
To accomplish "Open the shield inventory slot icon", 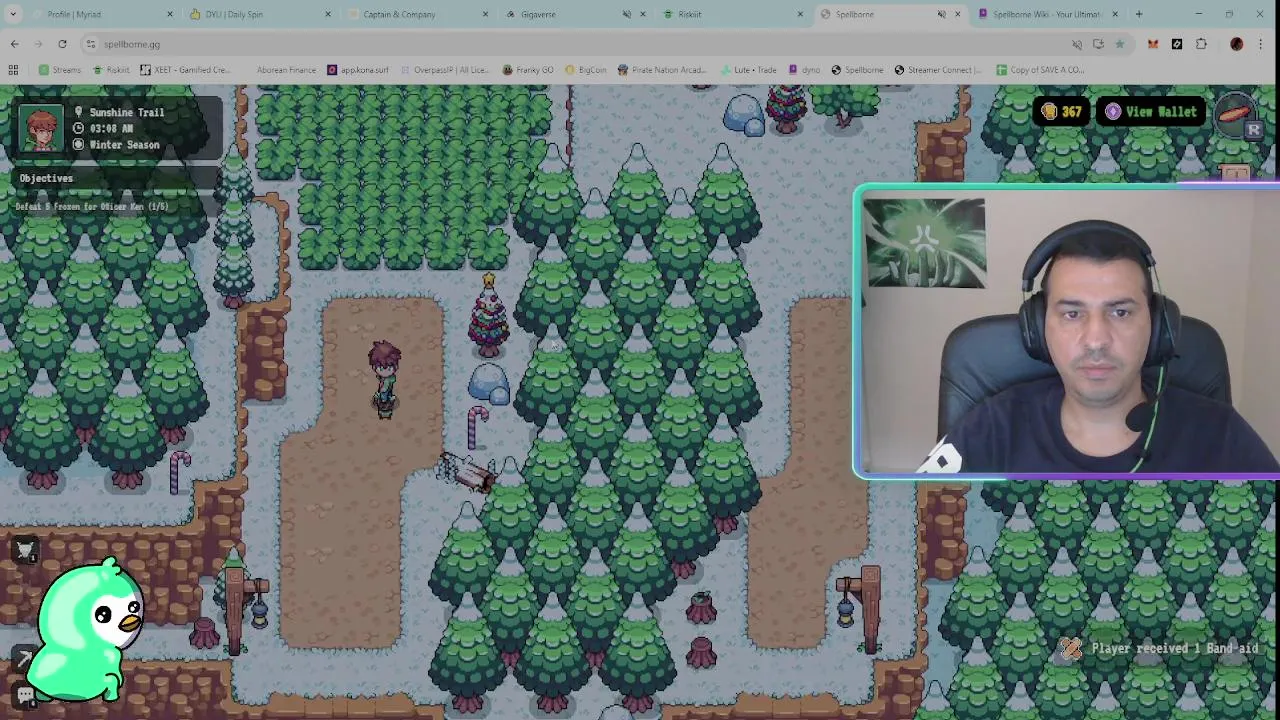I will (25, 549).
